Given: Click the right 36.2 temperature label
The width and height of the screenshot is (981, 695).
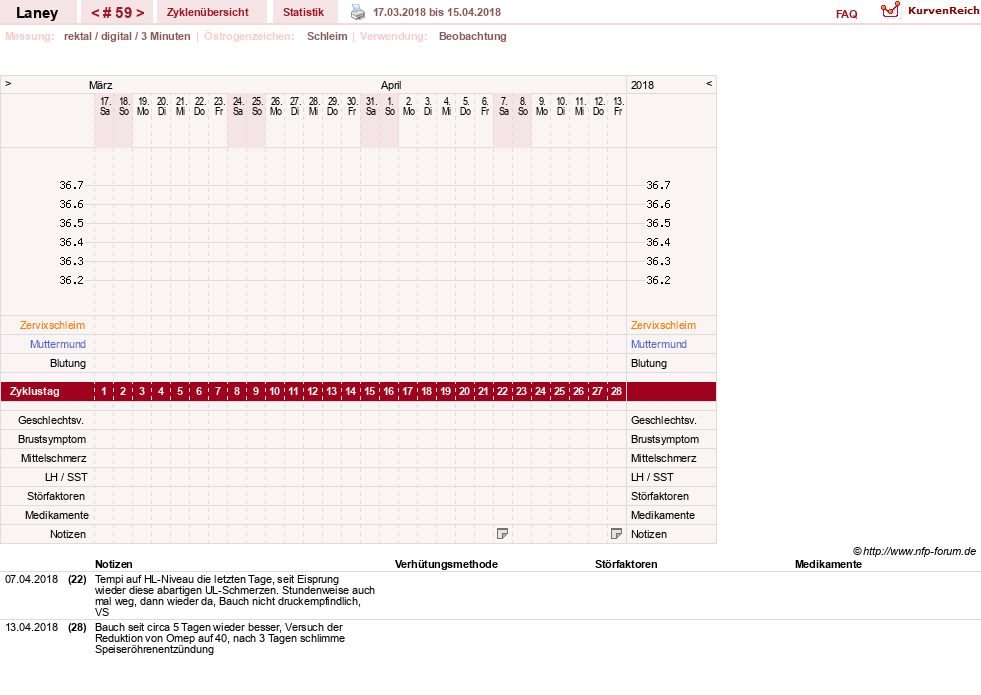Looking at the screenshot, I should click(x=658, y=280).
